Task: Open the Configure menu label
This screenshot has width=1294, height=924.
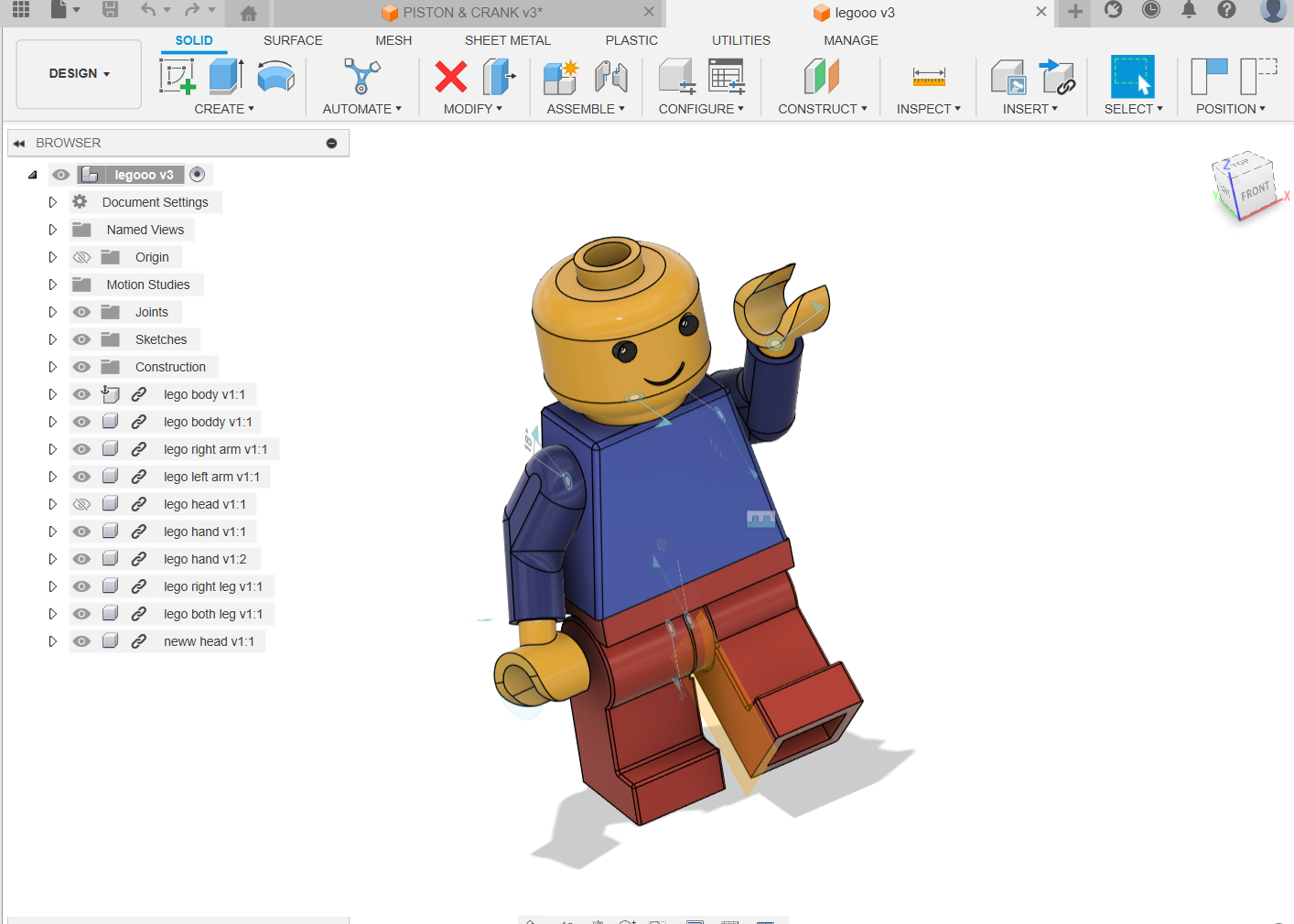Action: [x=701, y=109]
